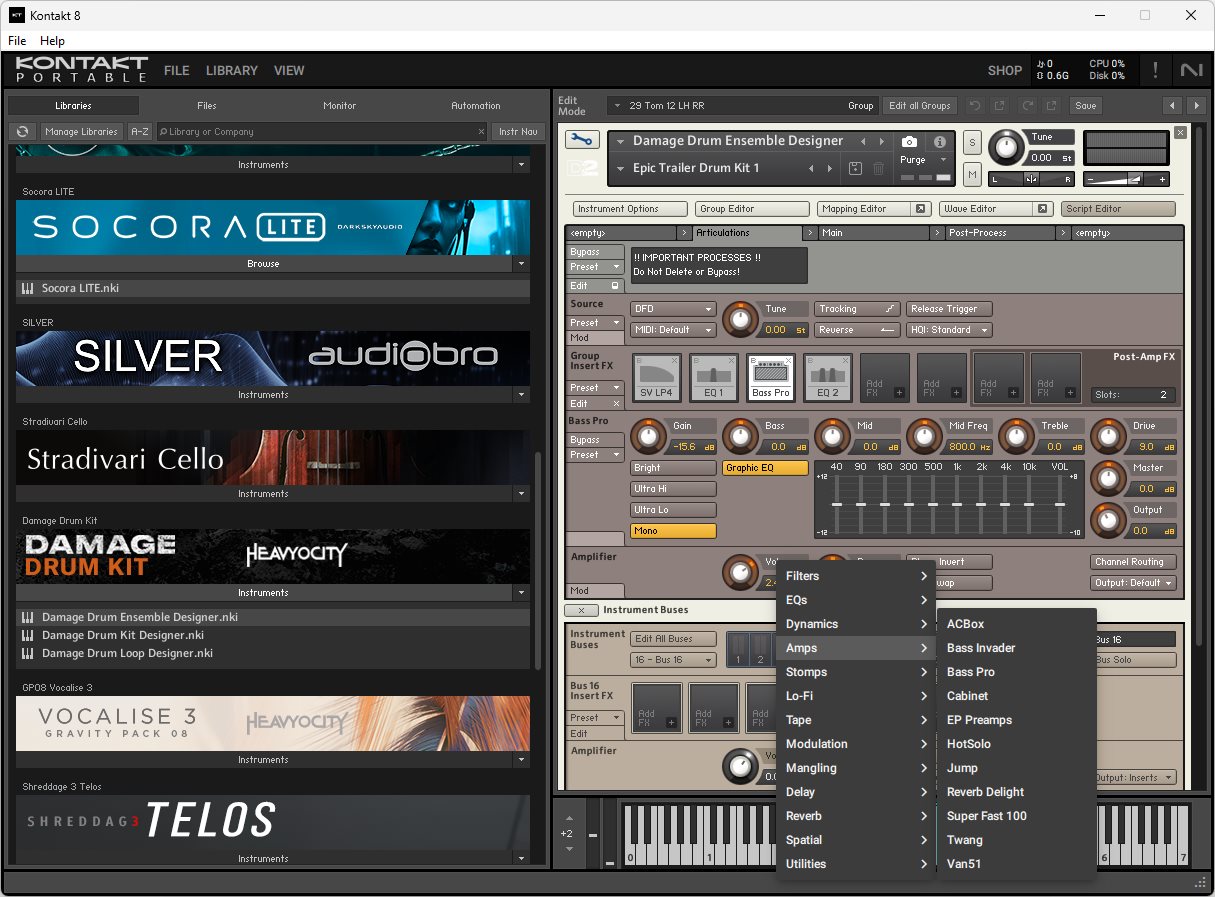
Task: Click the first empty Add FX slot
Action: tap(885, 377)
